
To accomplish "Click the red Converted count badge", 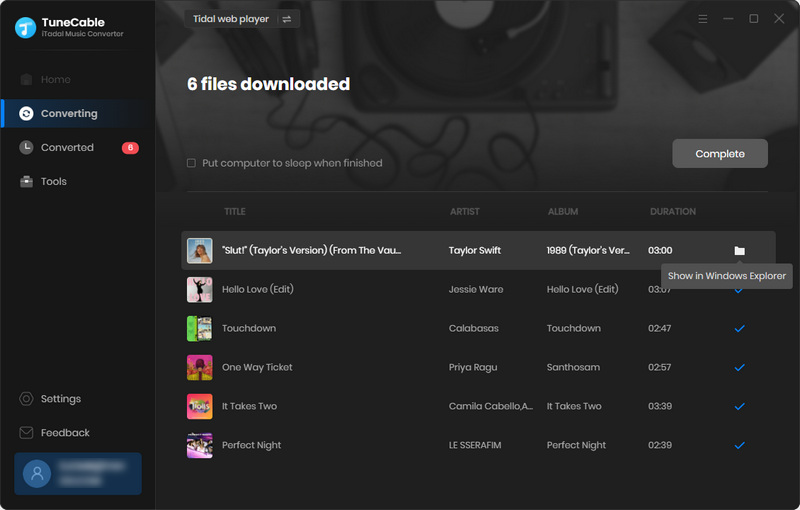I will tap(130, 147).
